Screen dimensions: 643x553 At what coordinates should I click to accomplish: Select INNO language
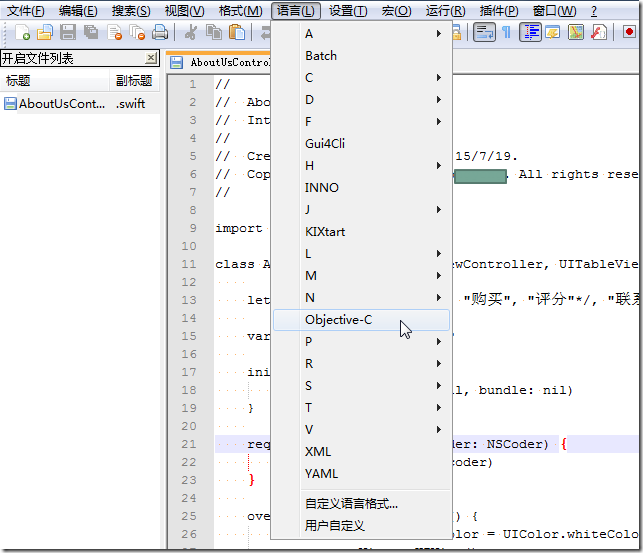click(x=361, y=188)
